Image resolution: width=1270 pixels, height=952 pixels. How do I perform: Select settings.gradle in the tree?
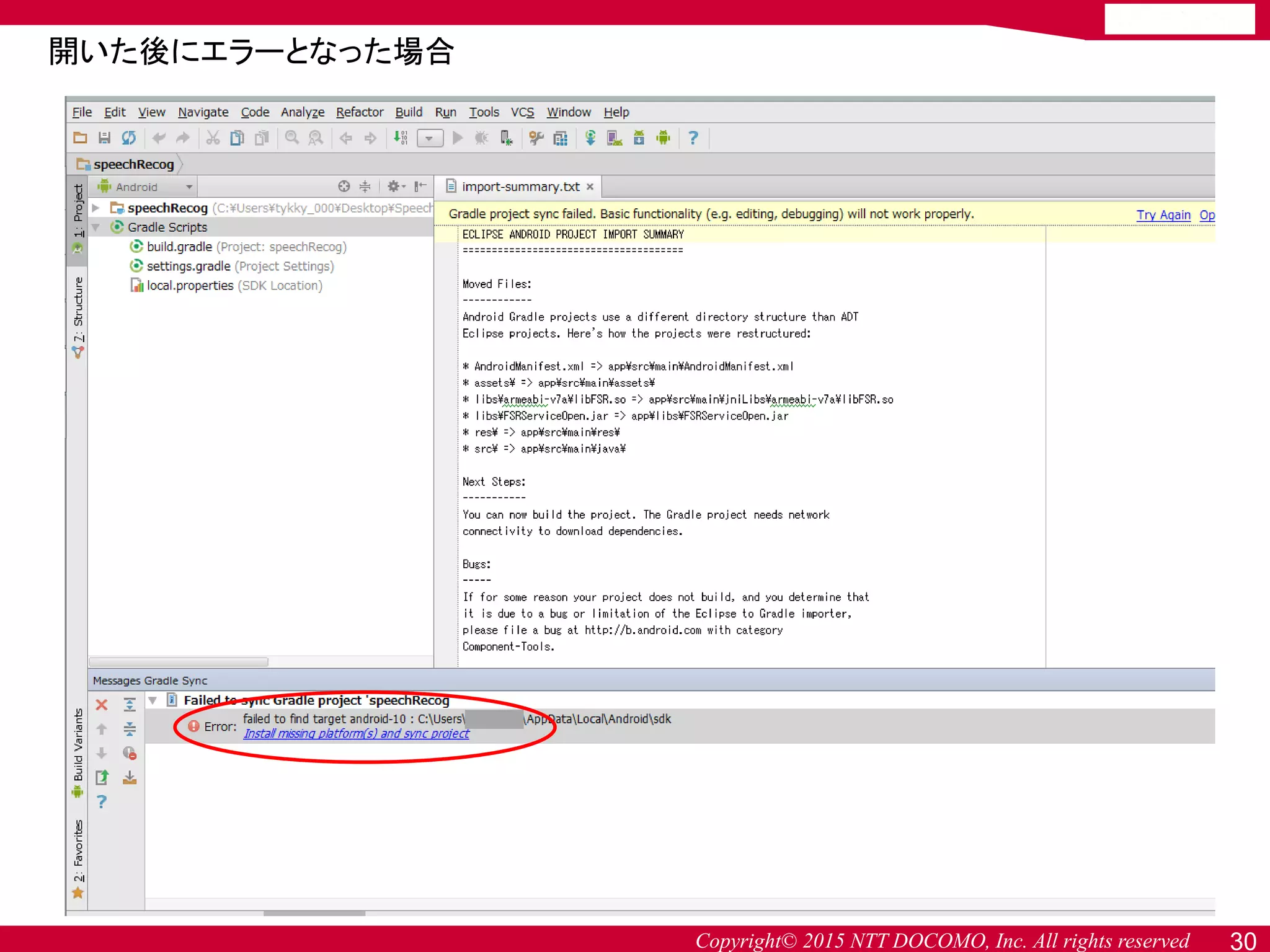point(231,266)
